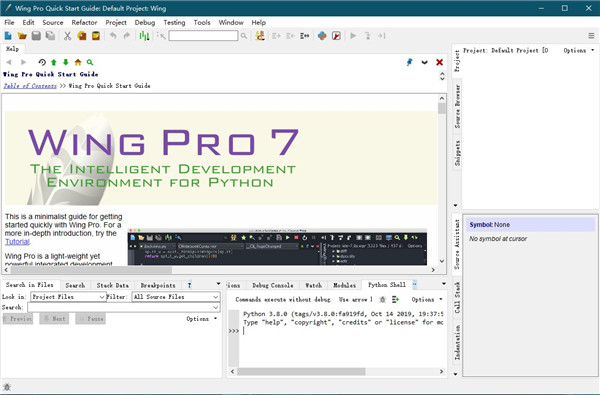Open the PDF documentation icon
600x395 pixels.
(x=336, y=36)
